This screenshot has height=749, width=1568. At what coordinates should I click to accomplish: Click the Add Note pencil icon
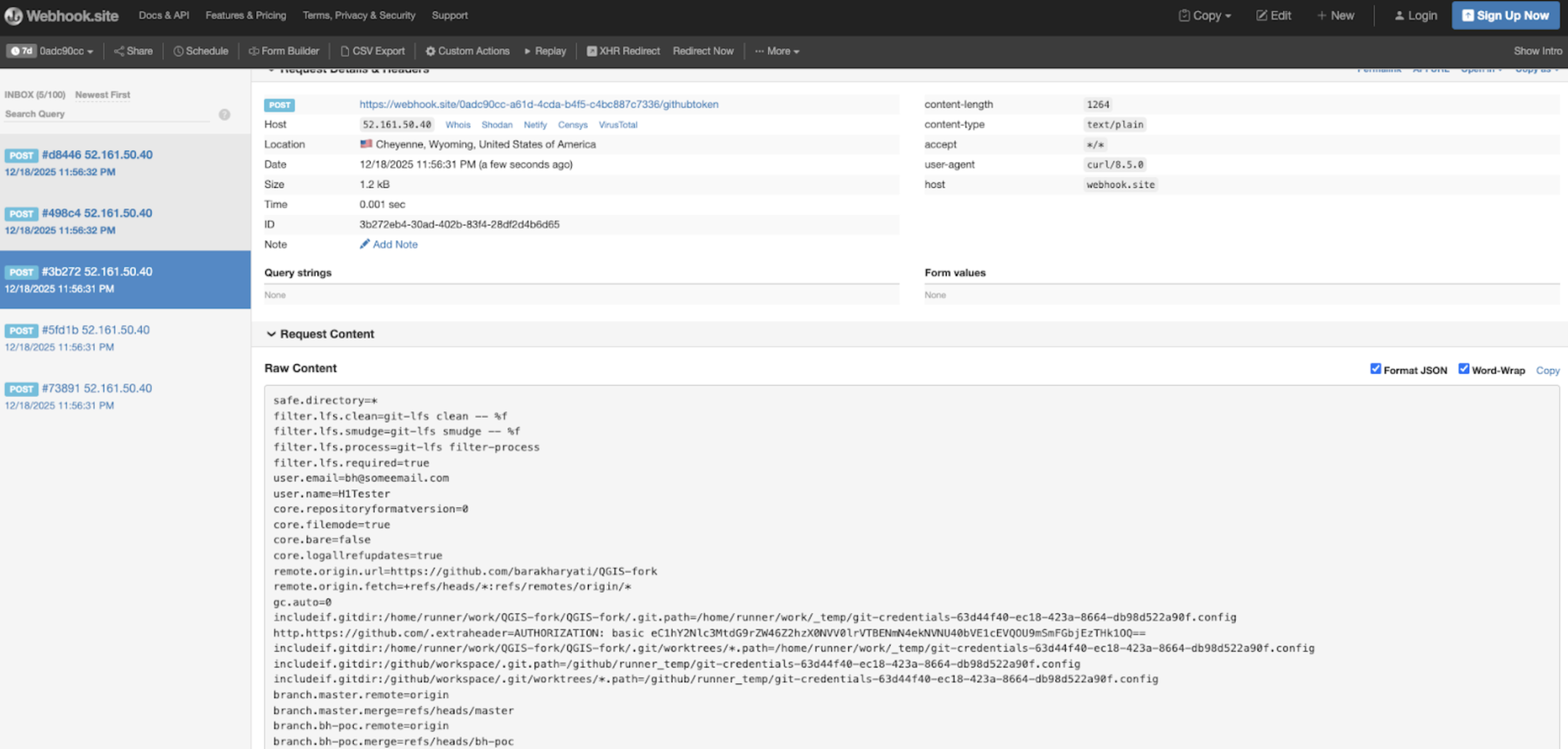pyautogui.click(x=364, y=244)
